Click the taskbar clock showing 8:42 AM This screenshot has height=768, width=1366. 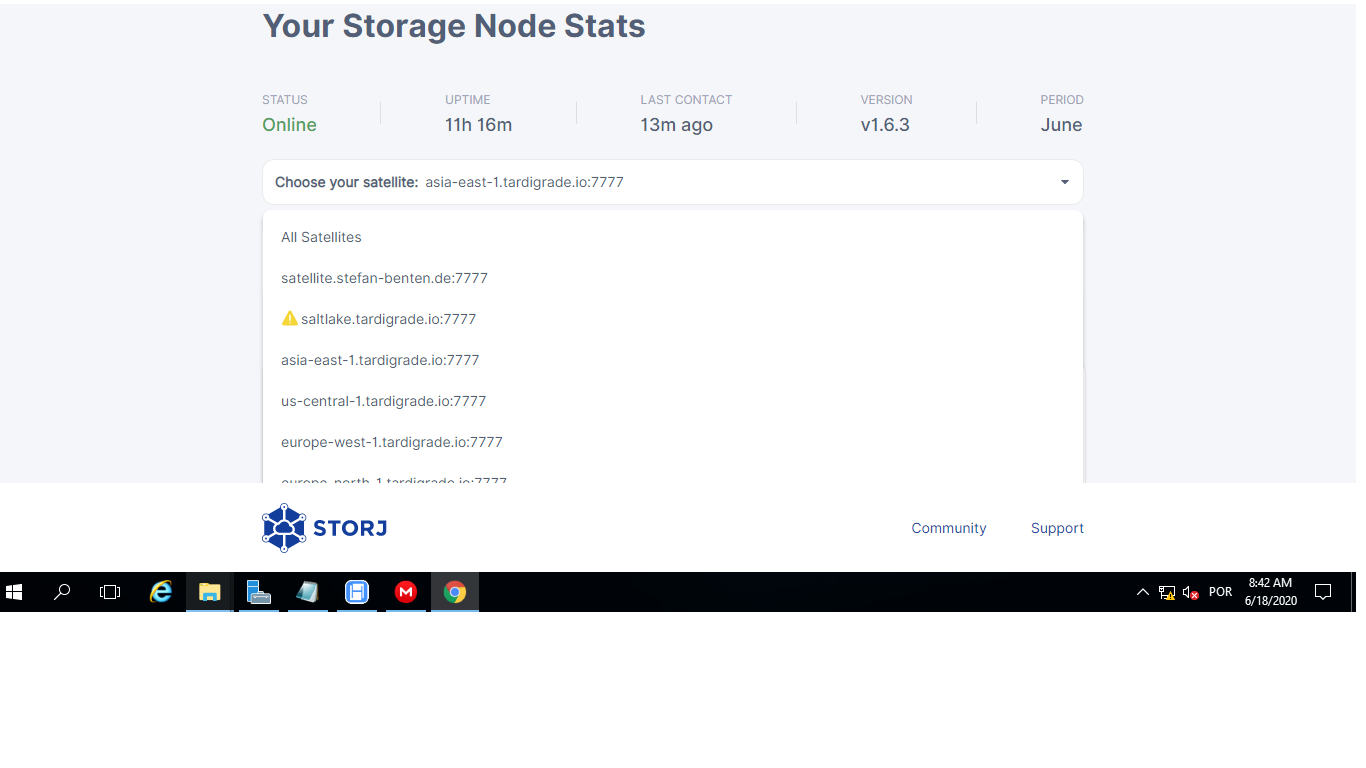1270,592
